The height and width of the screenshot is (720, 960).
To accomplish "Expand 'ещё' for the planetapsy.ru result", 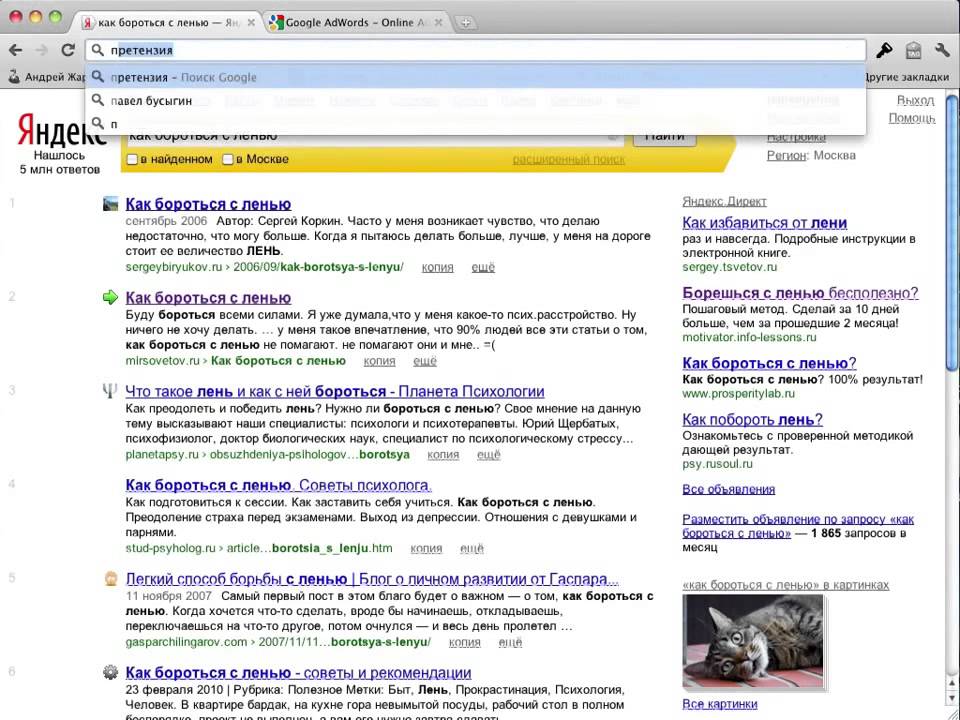I will pos(489,455).
